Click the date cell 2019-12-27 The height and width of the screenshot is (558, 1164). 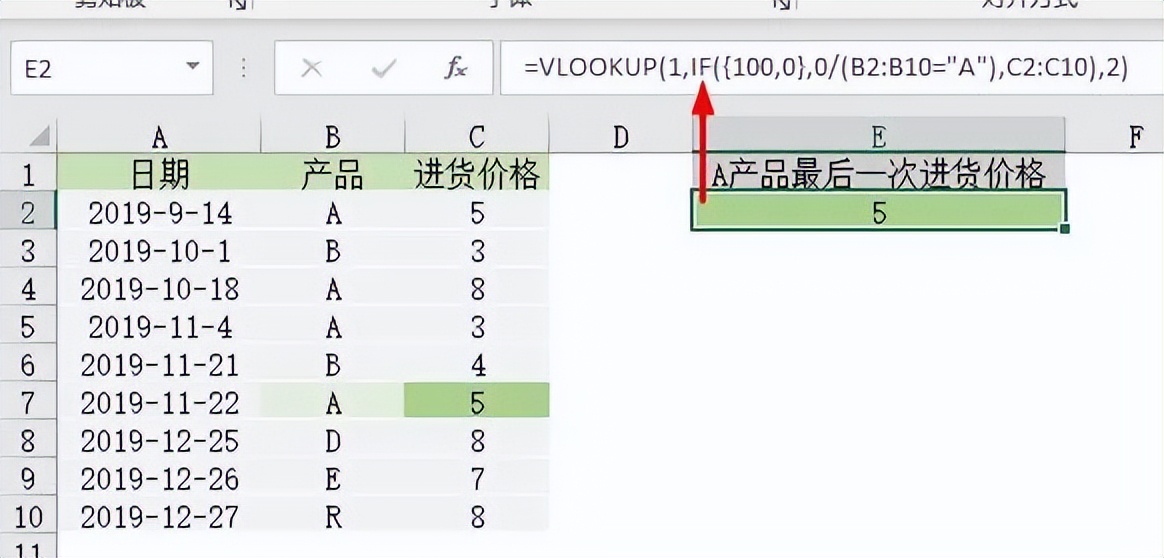click(x=159, y=516)
